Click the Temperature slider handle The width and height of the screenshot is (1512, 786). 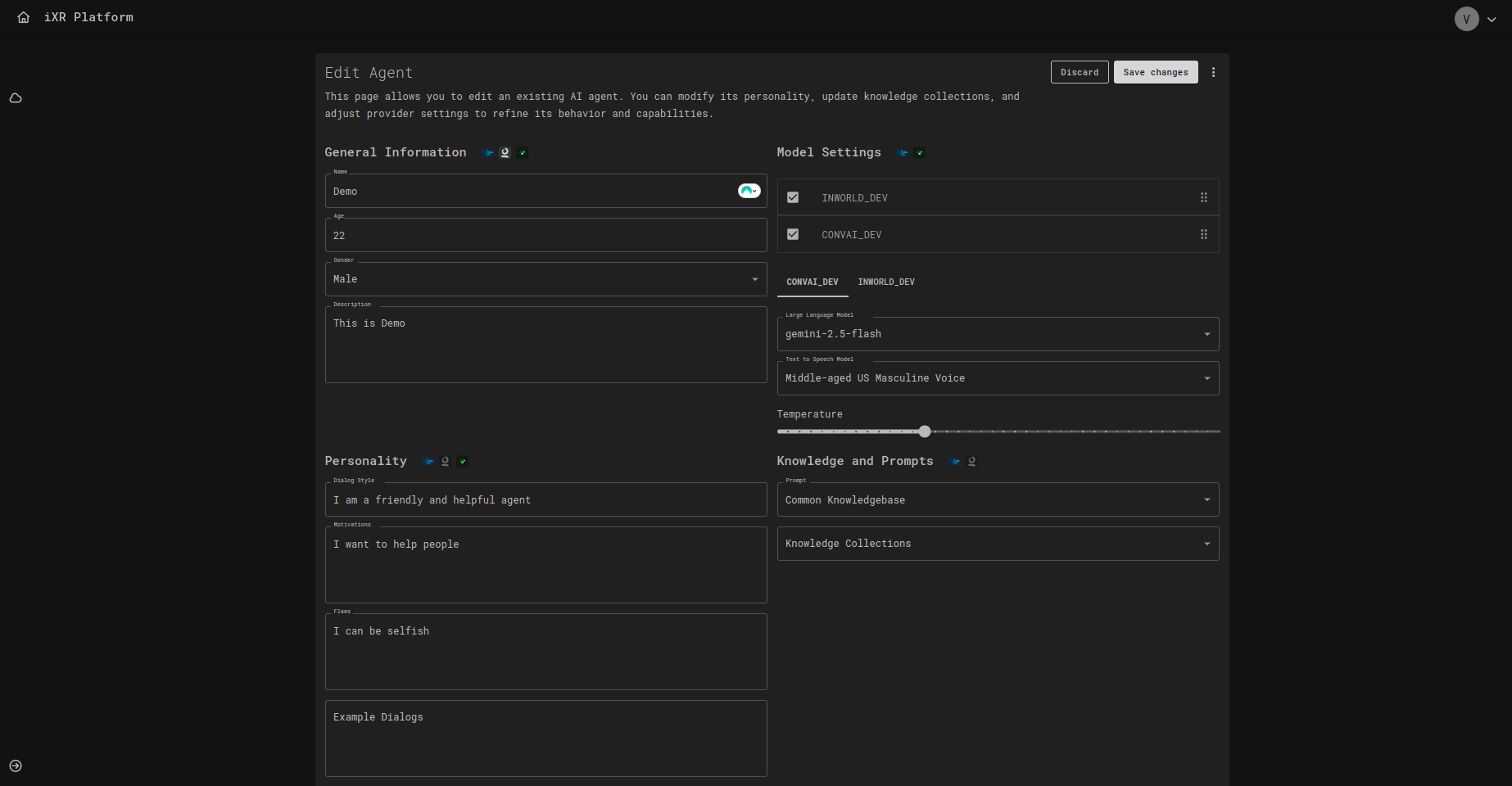coord(925,431)
